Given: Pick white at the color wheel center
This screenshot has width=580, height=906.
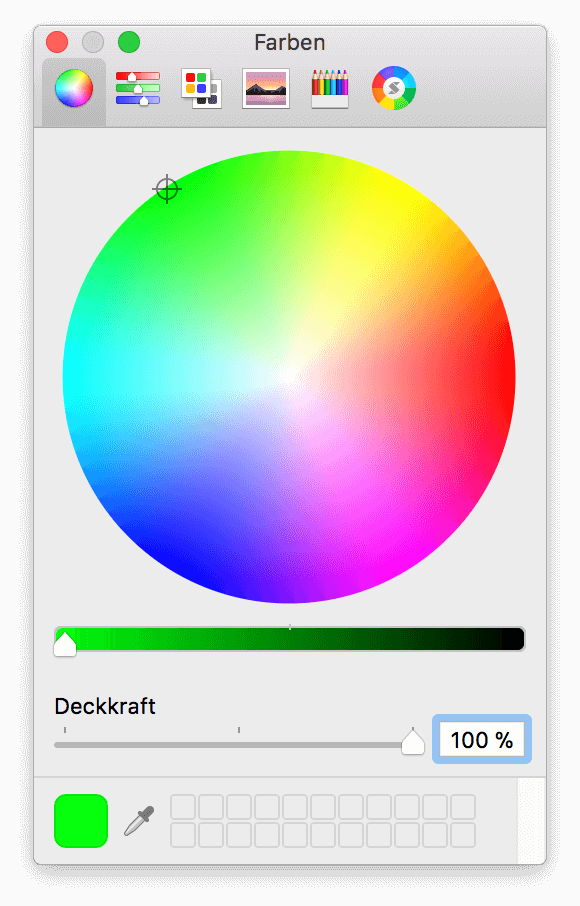Looking at the screenshot, I should 289,377.
